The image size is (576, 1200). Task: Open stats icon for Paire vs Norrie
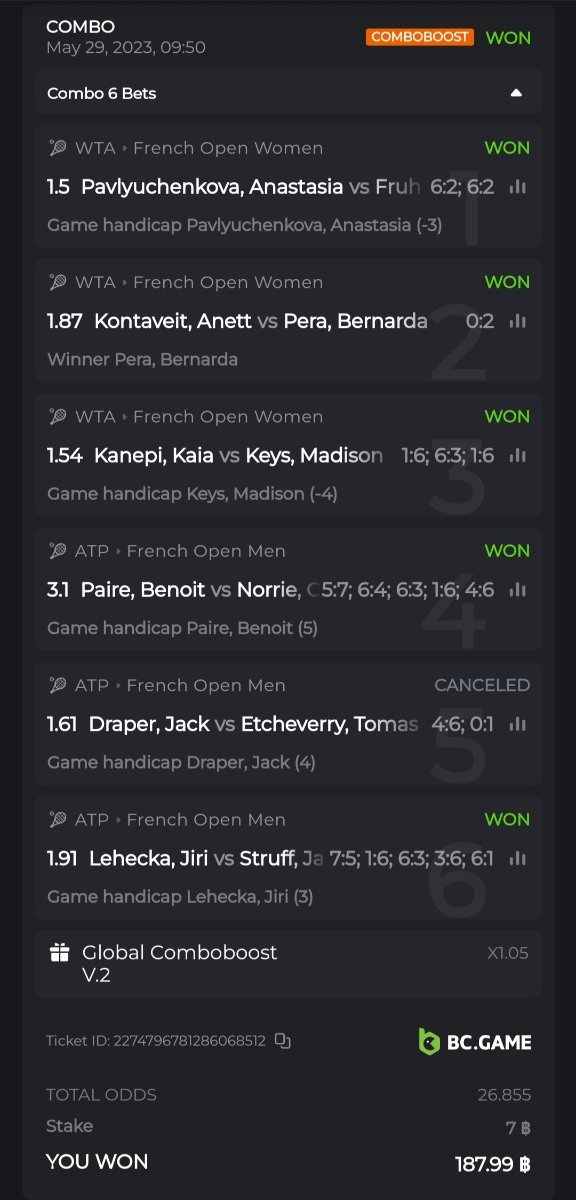517,590
